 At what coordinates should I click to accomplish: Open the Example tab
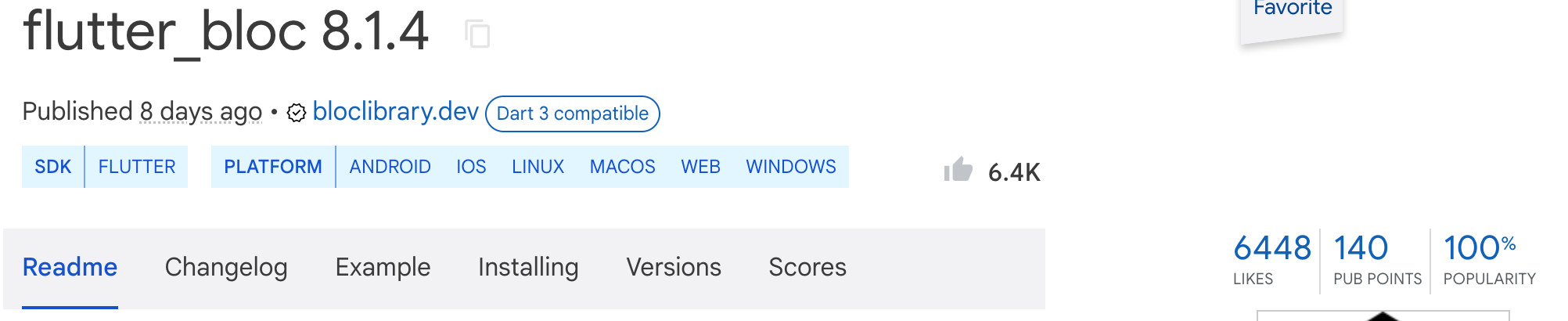click(x=383, y=268)
